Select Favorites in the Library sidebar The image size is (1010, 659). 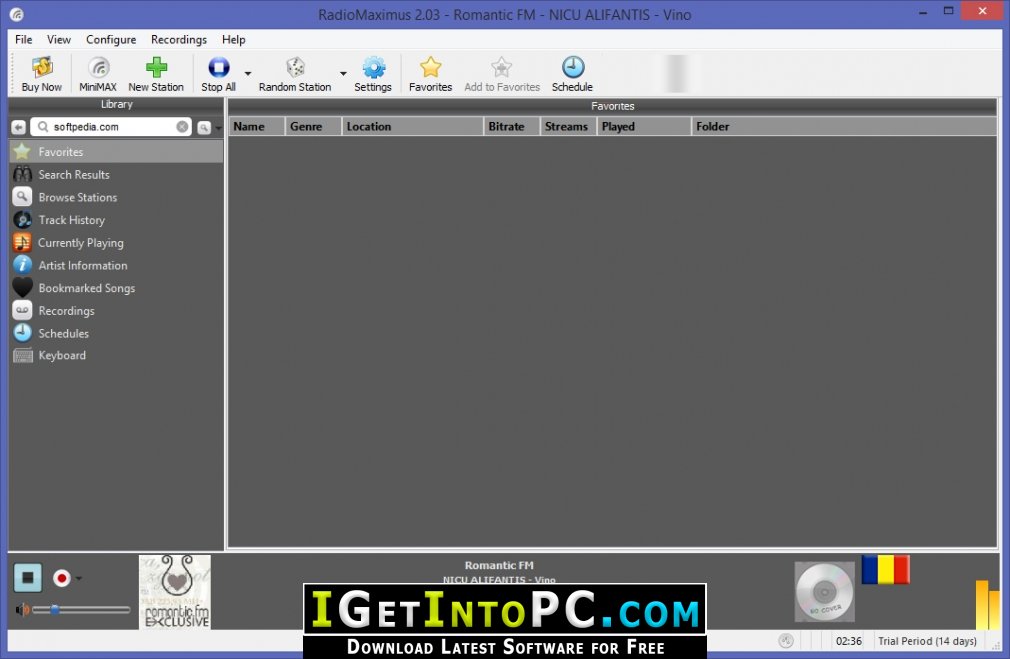[x=116, y=152]
